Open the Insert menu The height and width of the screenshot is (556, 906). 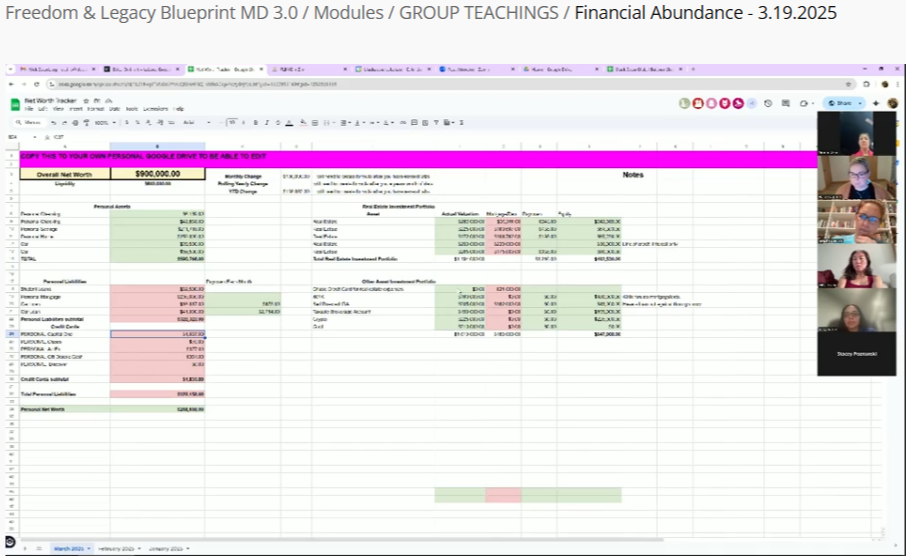click(x=76, y=109)
